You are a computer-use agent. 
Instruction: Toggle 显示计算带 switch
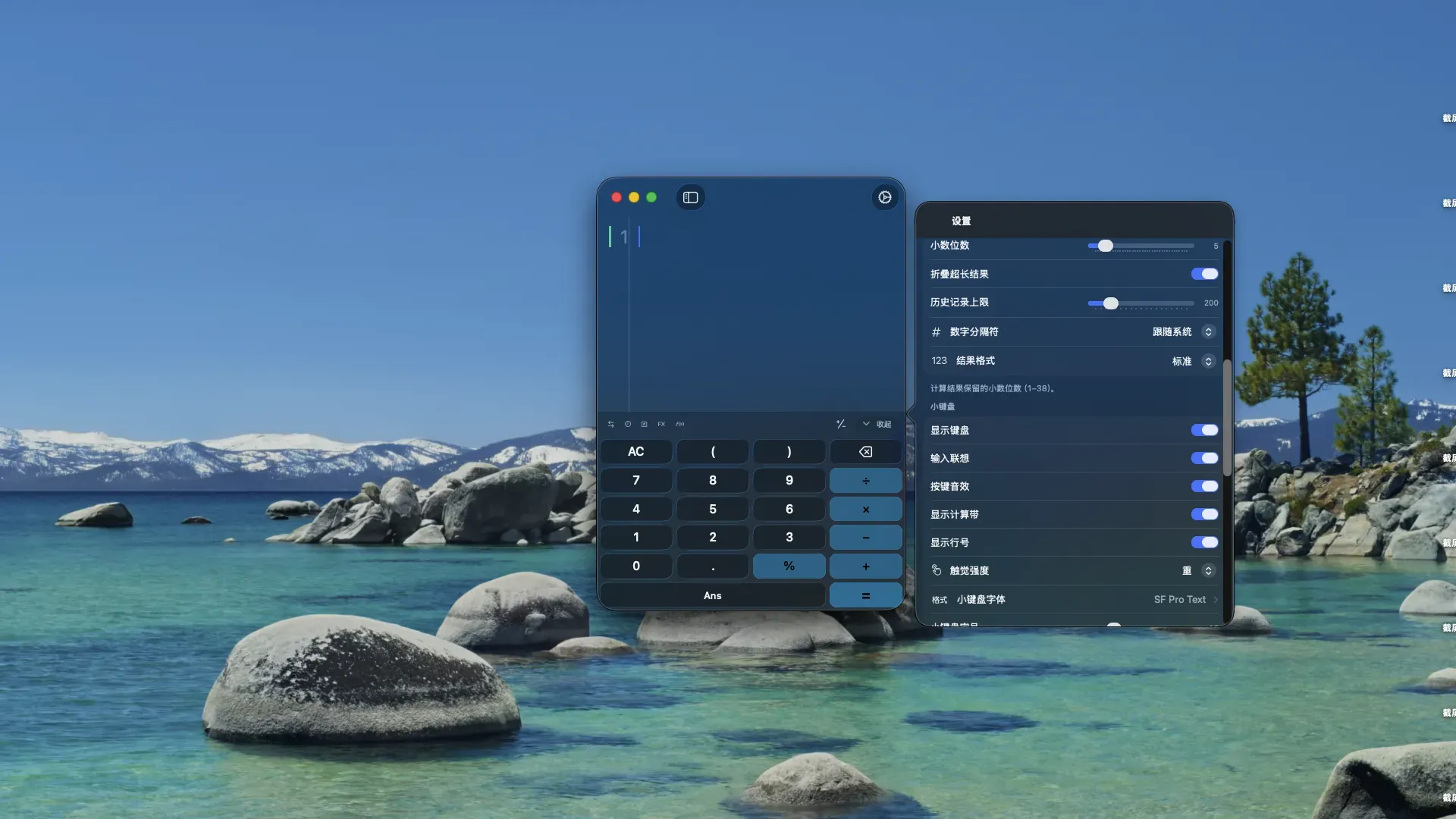[x=1204, y=514]
